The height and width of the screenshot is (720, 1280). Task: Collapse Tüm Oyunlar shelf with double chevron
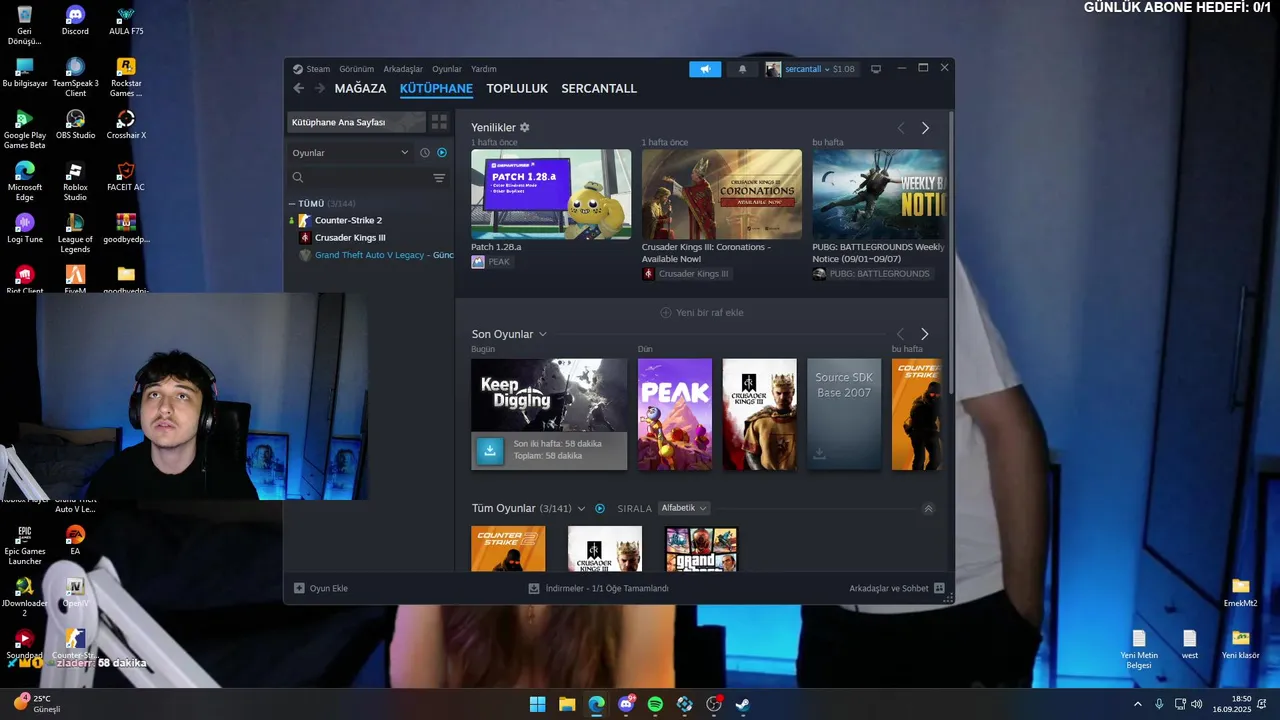928,509
